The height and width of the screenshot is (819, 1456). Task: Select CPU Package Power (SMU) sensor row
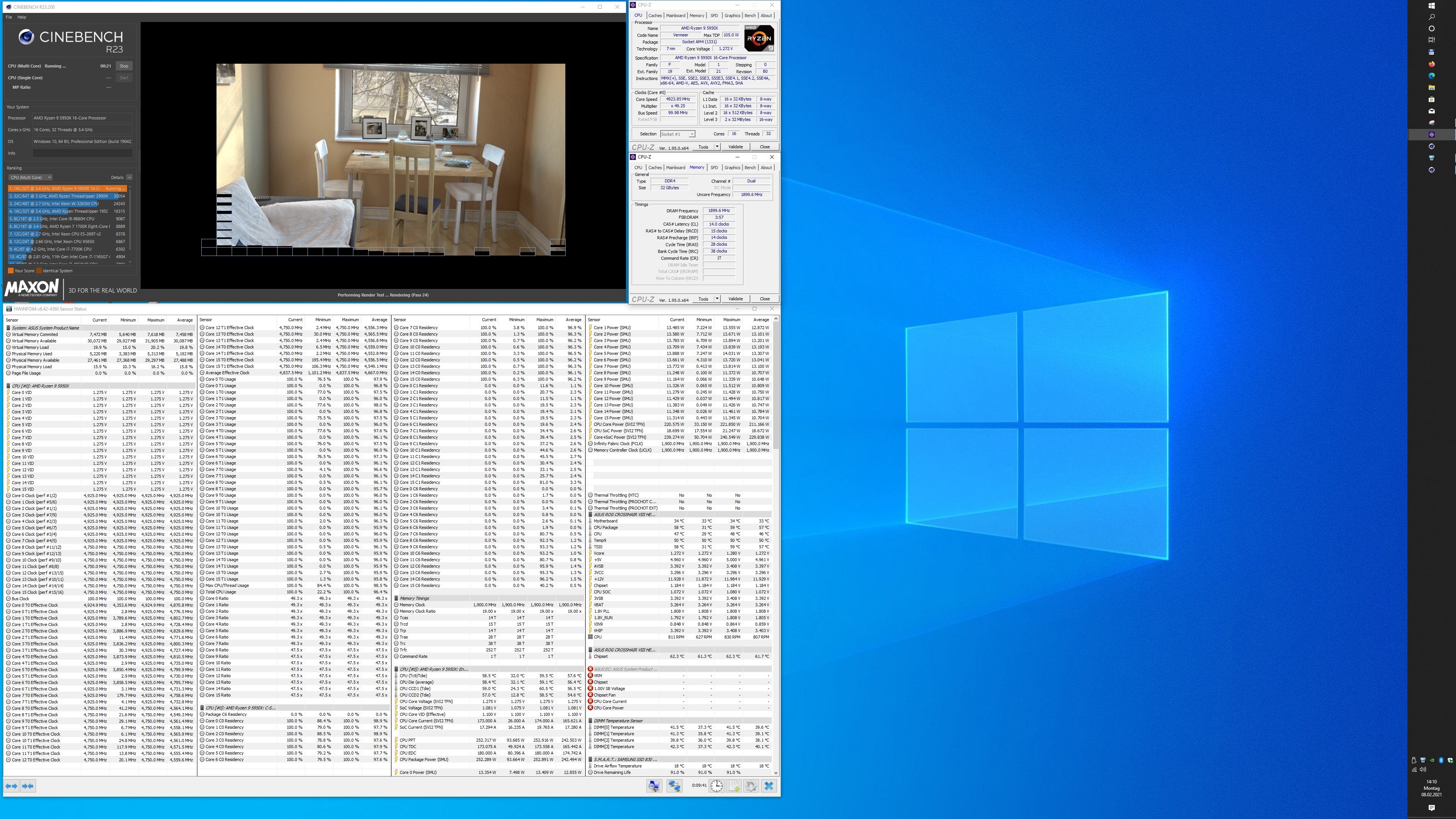tap(488, 759)
